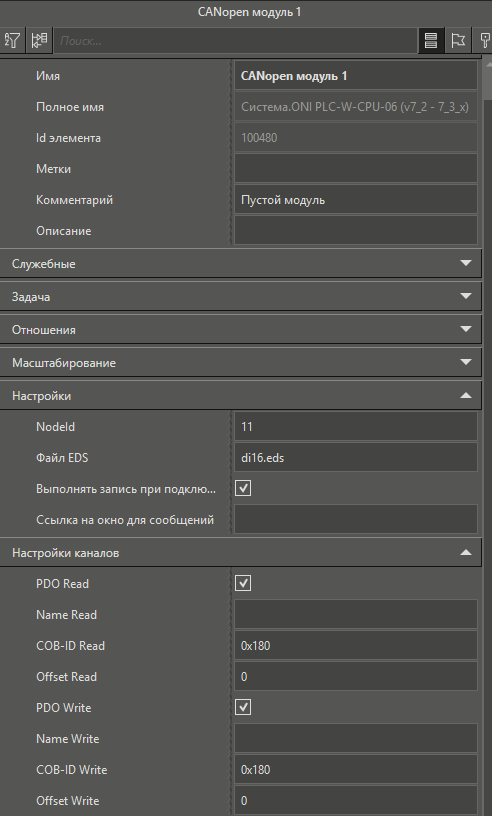Uncheck the PDO Write checkbox
The width and height of the screenshot is (492, 816).
[x=243, y=707]
